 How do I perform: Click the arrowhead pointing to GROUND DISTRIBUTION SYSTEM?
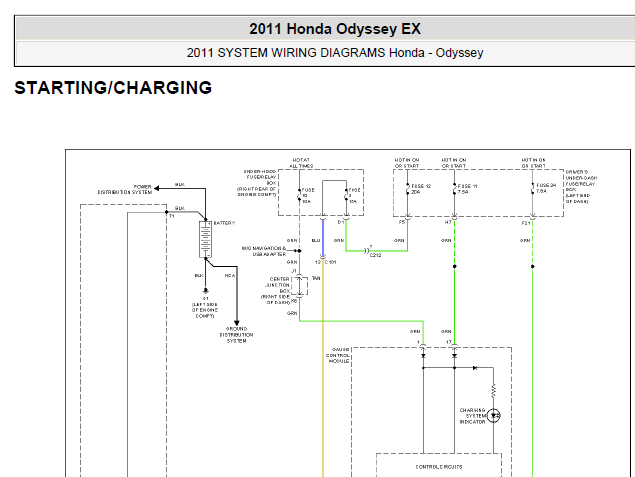tap(237, 323)
